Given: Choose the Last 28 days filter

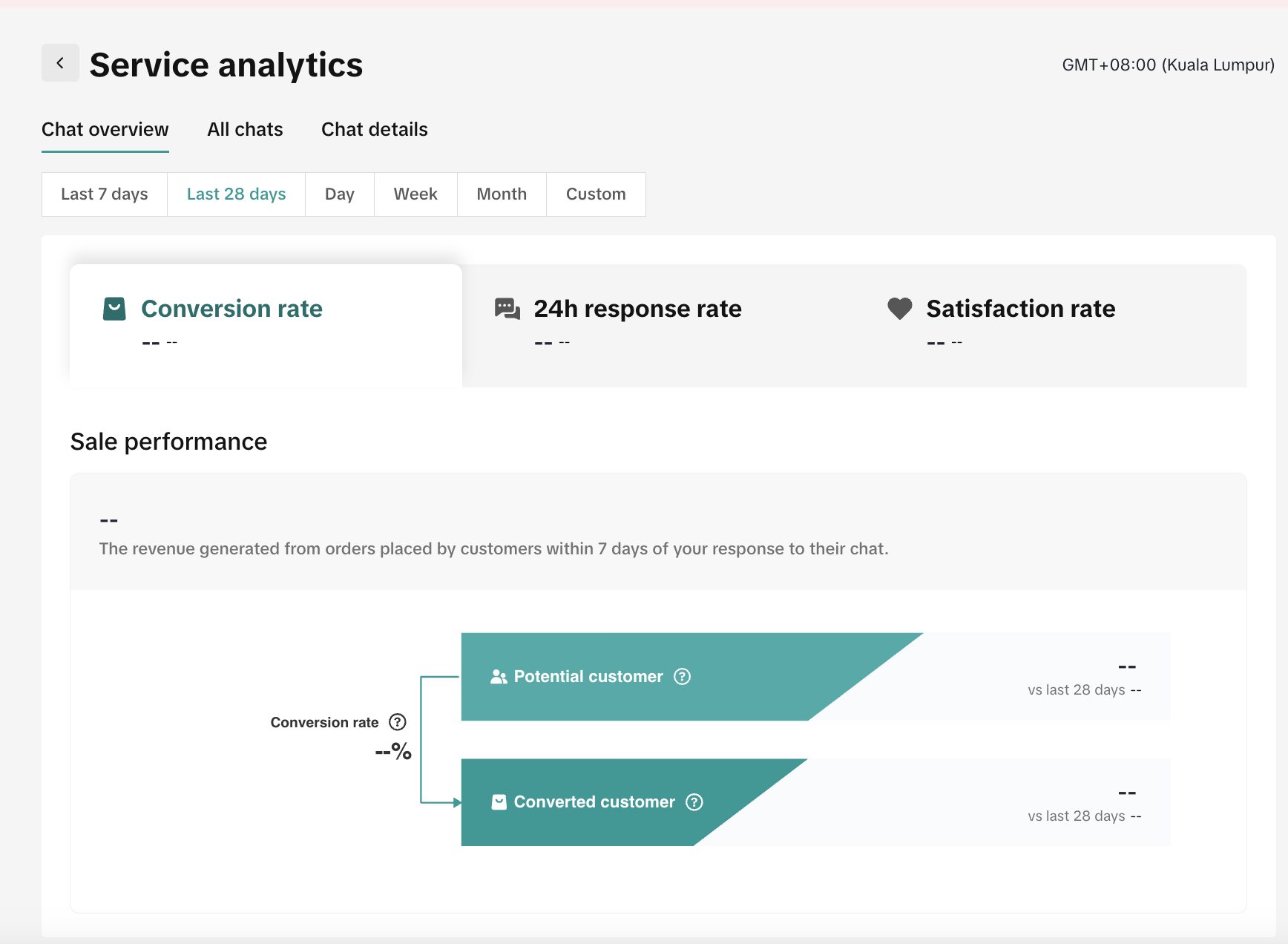Looking at the screenshot, I should pyautogui.click(x=236, y=194).
